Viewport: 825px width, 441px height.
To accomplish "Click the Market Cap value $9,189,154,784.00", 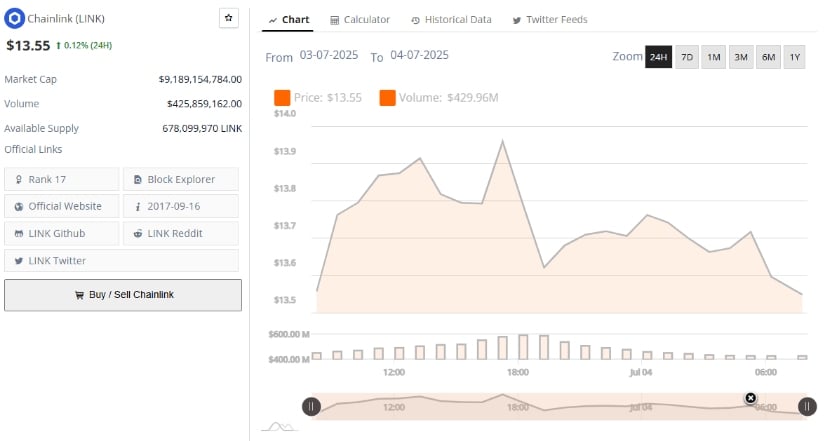I will pos(200,79).
